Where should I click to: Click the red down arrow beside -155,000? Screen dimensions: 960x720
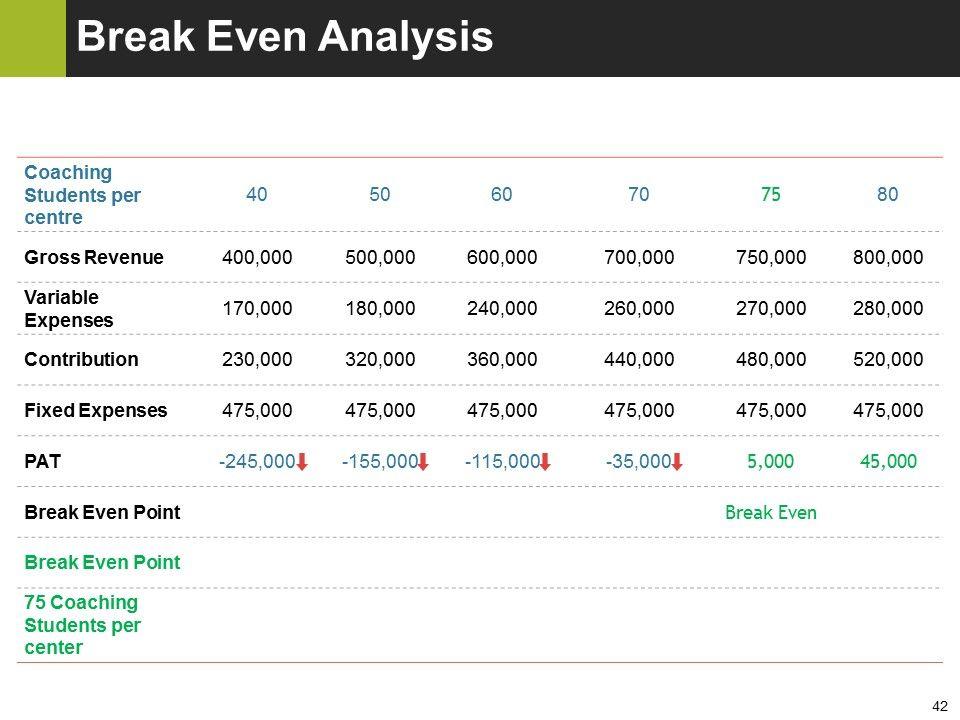[x=423, y=462]
